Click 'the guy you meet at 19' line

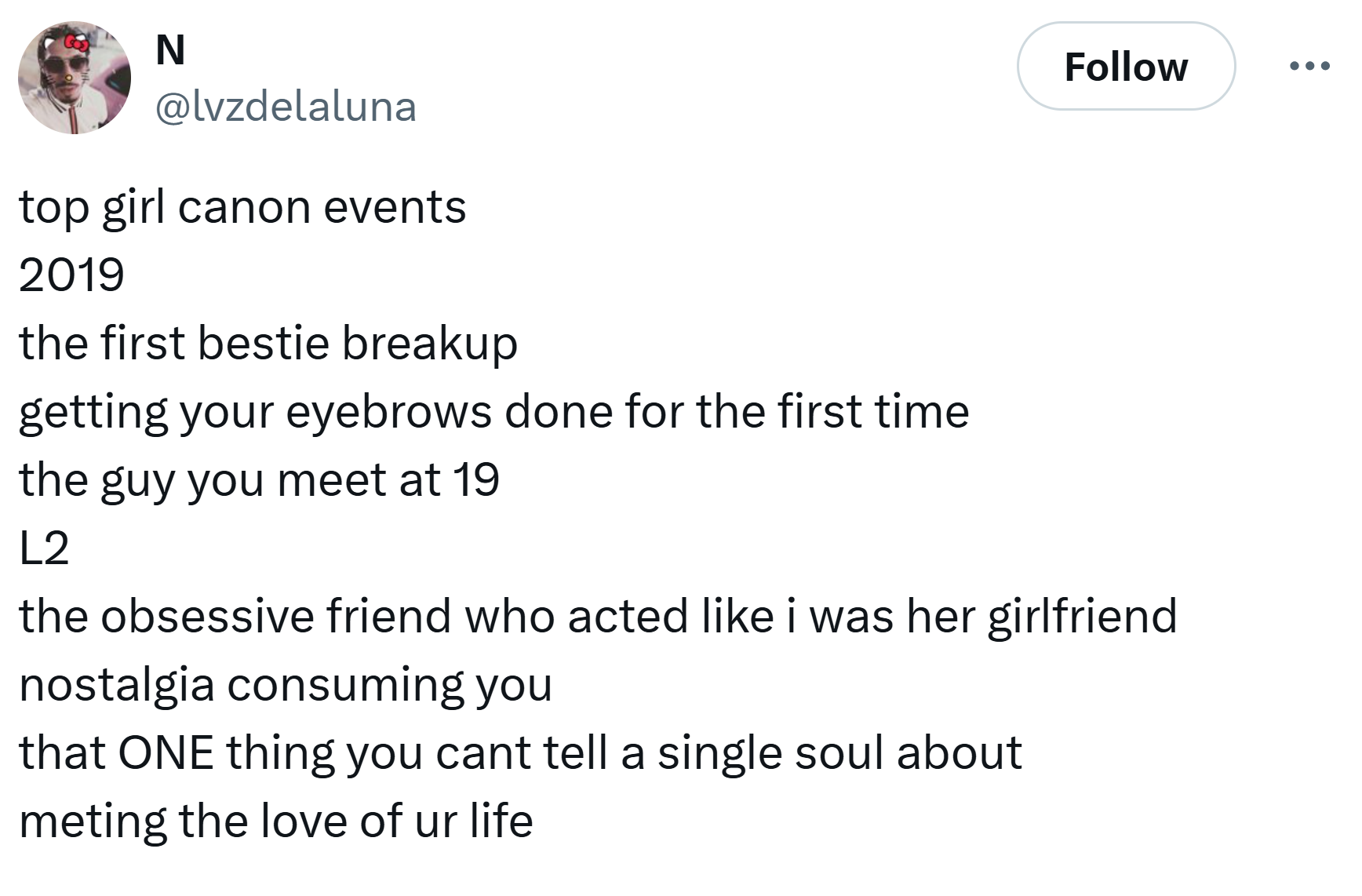259,481
